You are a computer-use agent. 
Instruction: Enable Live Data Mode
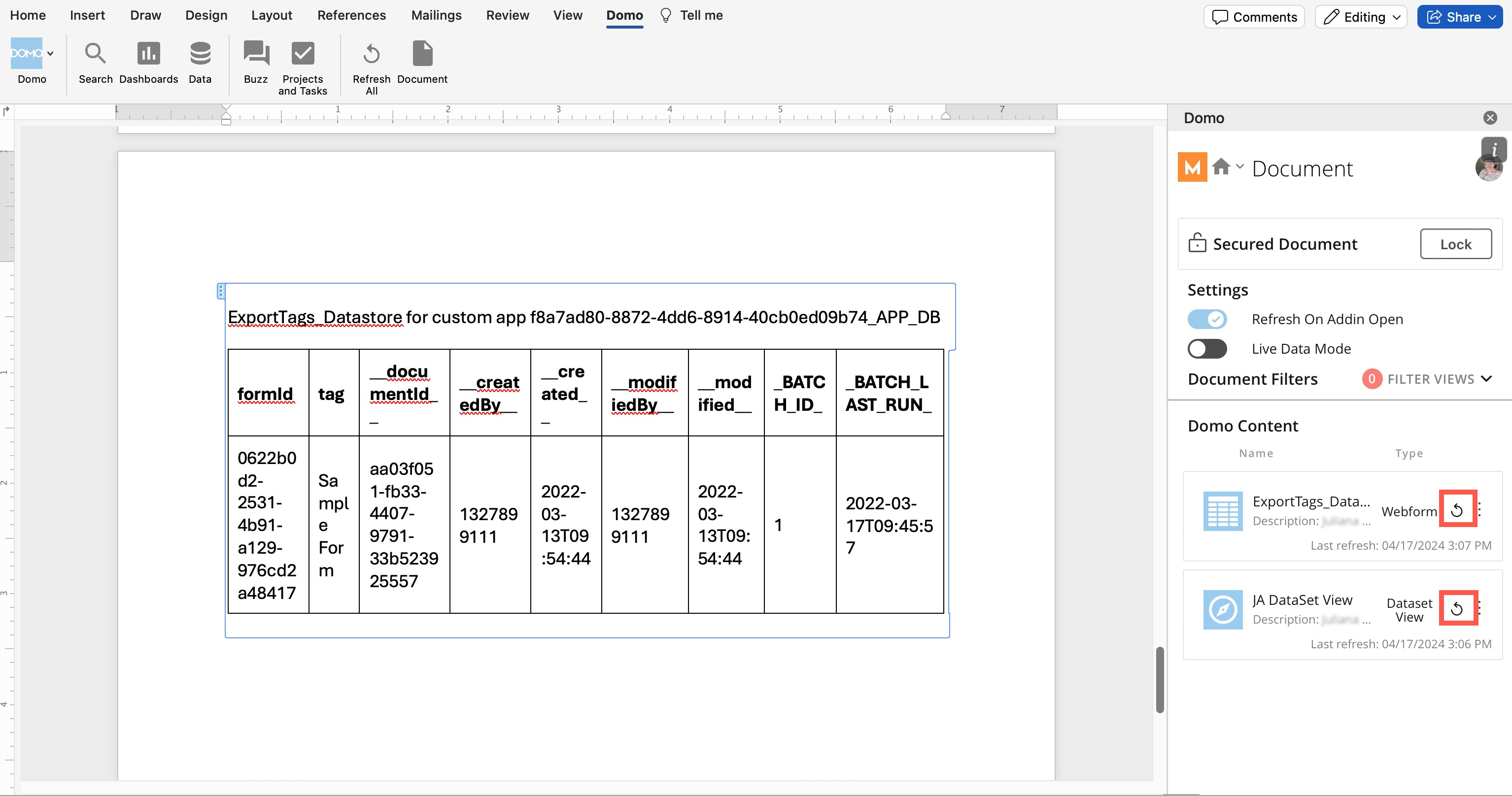pyautogui.click(x=1207, y=348)
